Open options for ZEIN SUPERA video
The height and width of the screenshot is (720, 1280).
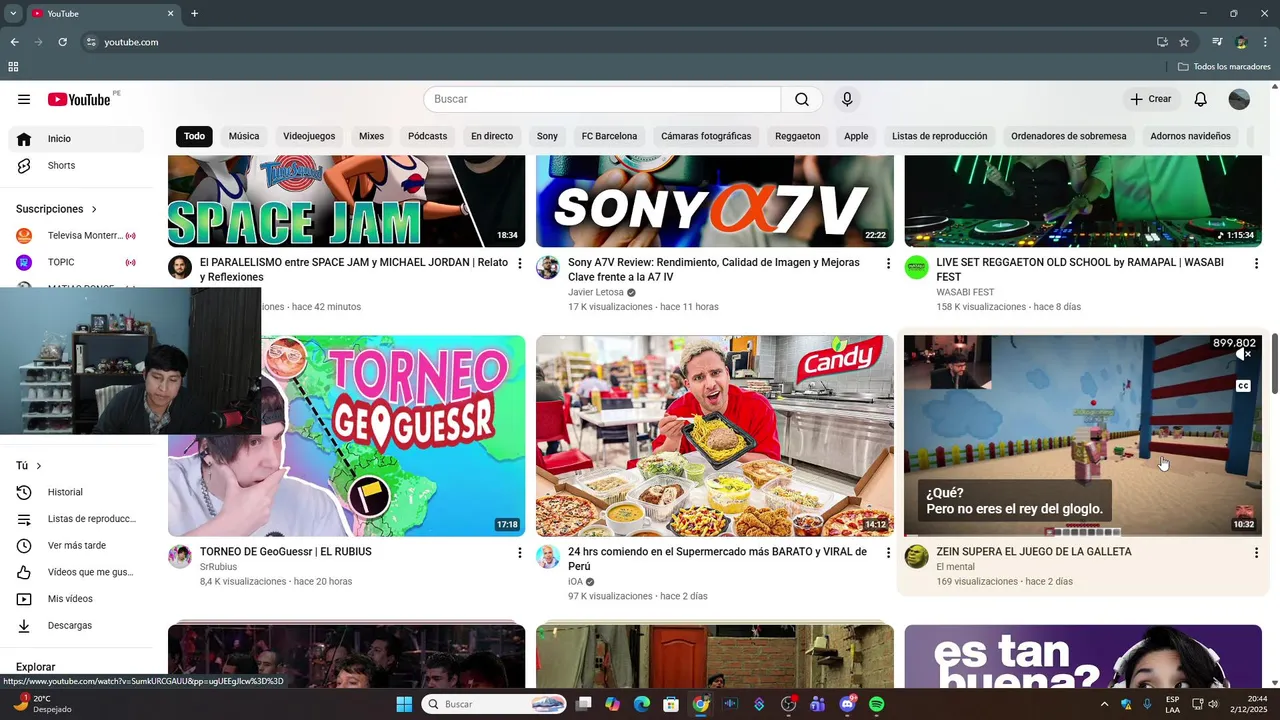click(x=1256, y=552)
